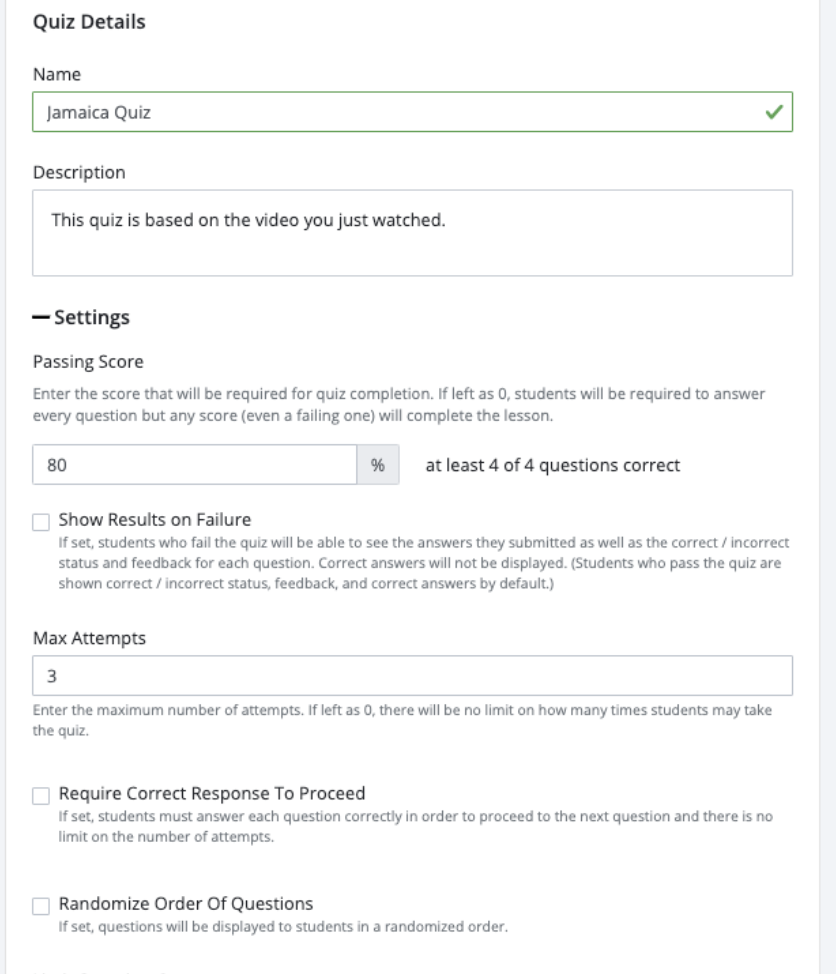This screenshot has width=836, height=980.
Task: Click into the Description text area
Action: pos(412,233)
